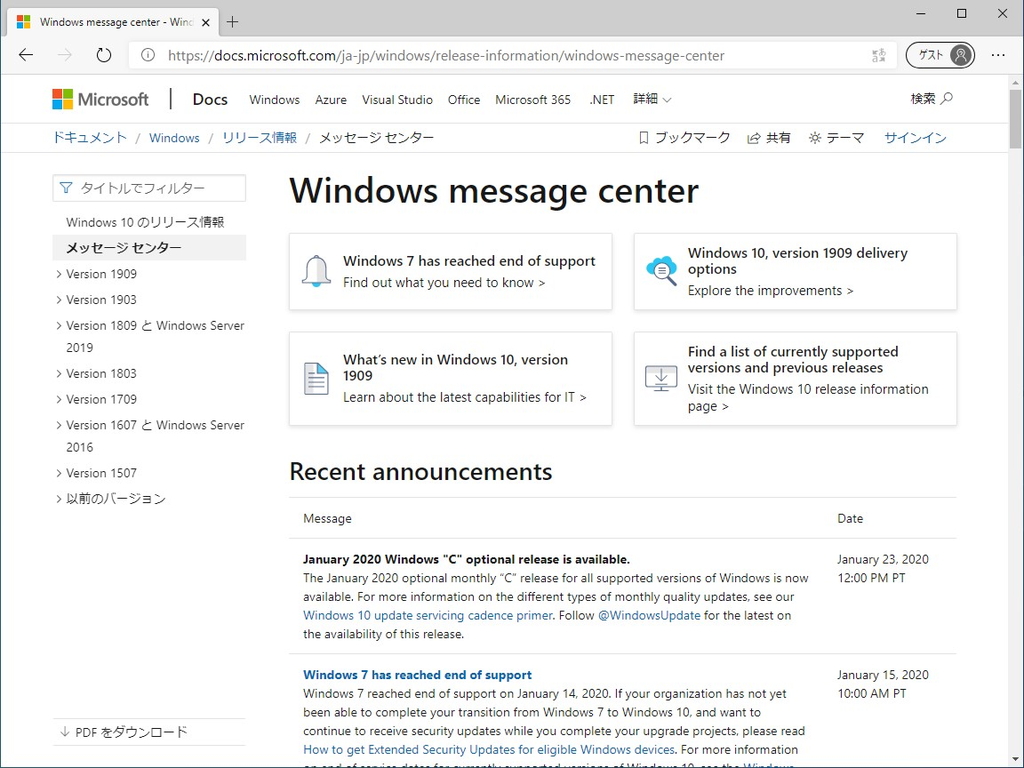Click the magnifier icon on version 1909 delivery card

[660, 270]
